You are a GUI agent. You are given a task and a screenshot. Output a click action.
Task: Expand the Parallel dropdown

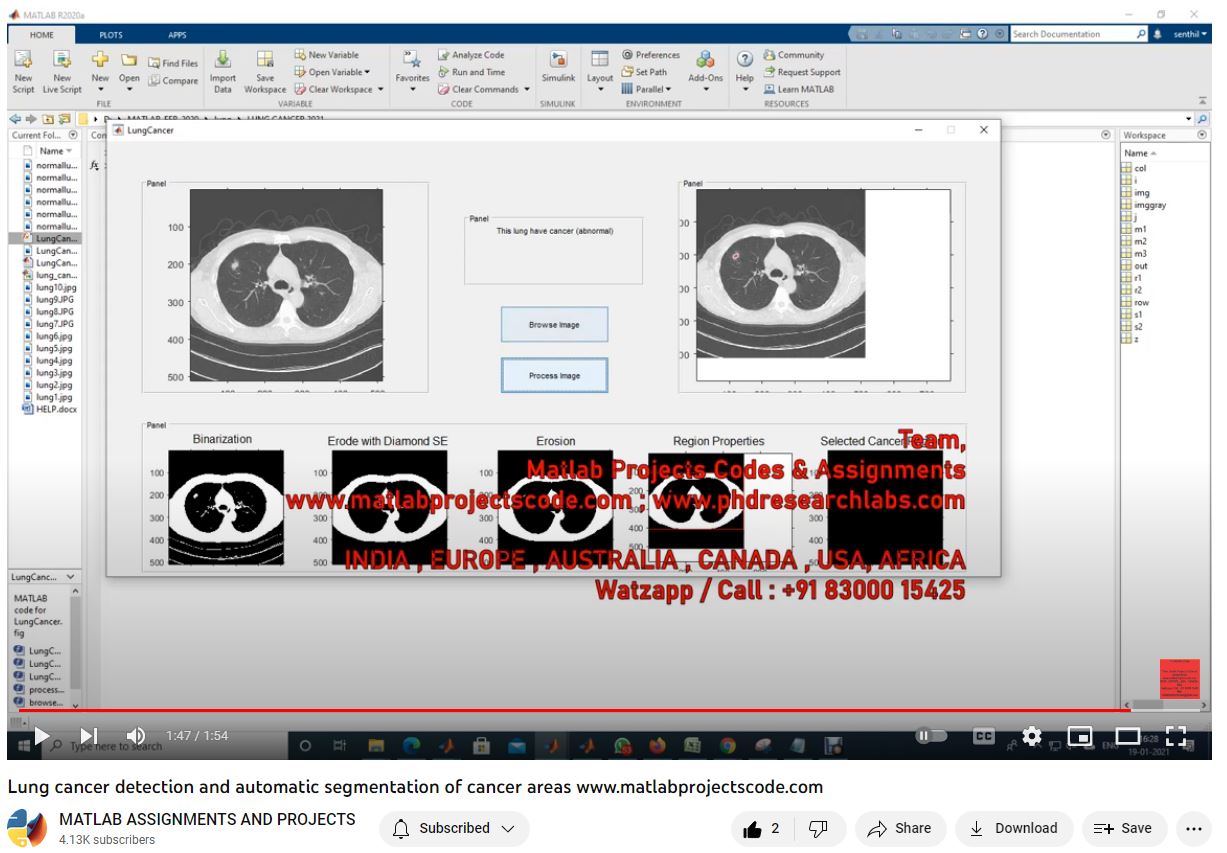pyautogui.click(x=668, y=89)
